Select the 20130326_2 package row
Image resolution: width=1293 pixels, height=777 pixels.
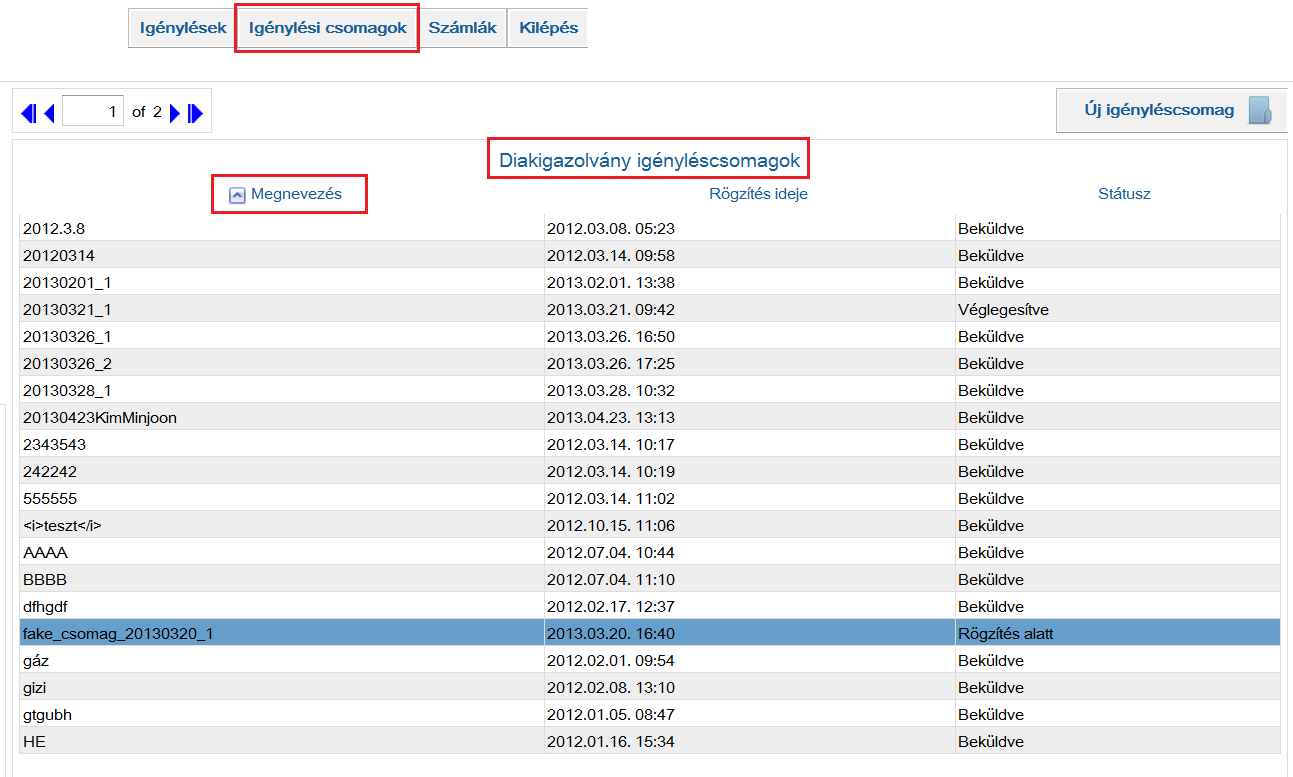(x=650, y=363)
